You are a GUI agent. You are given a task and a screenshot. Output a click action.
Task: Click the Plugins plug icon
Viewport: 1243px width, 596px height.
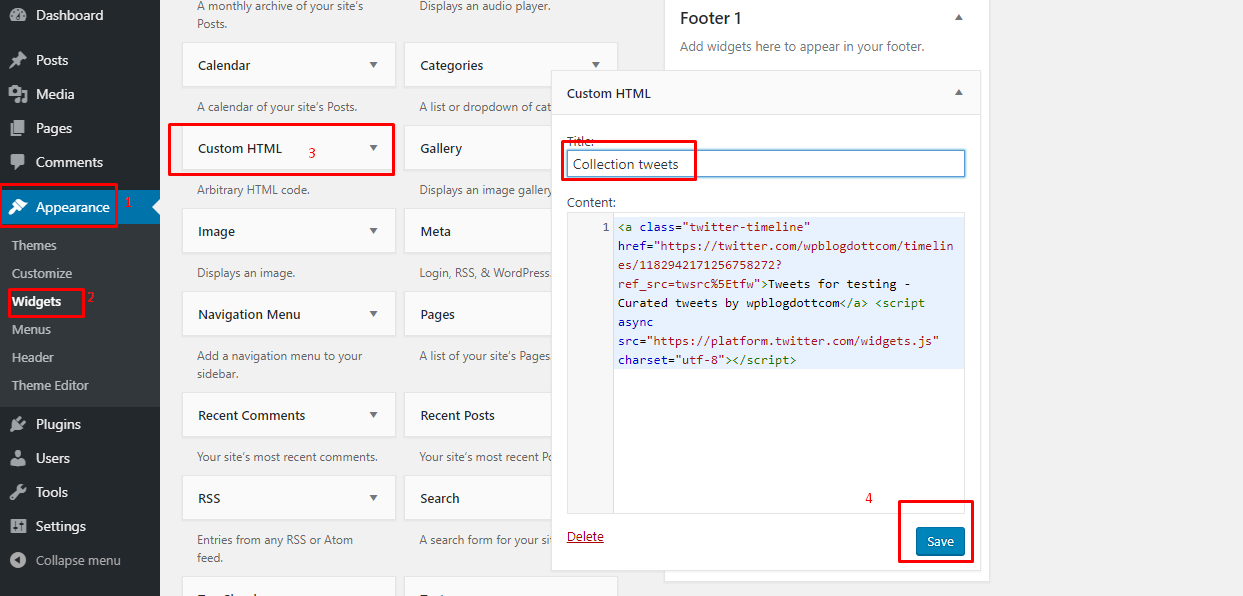18,424
